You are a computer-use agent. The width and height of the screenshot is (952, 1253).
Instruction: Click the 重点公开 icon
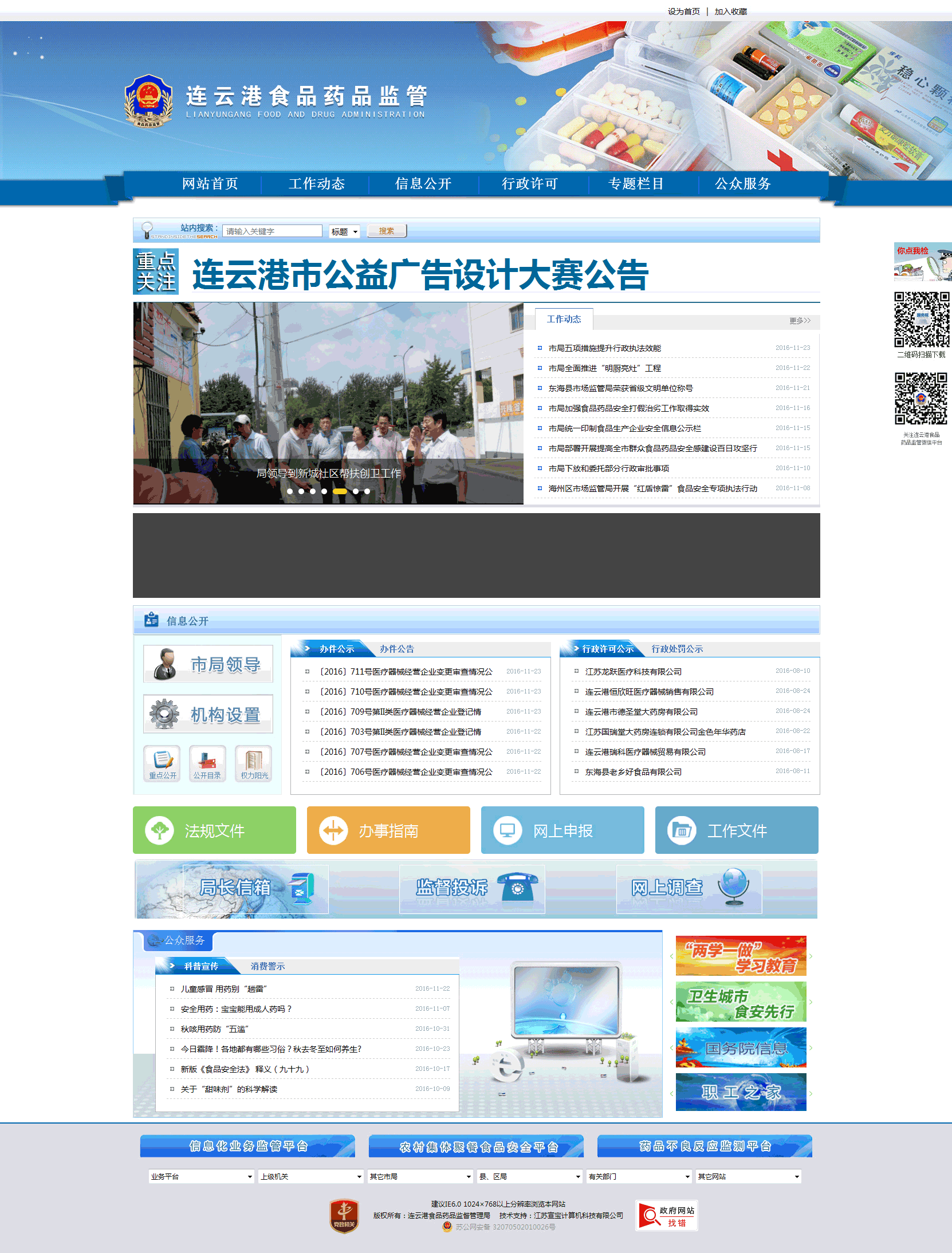coord(163,763)
